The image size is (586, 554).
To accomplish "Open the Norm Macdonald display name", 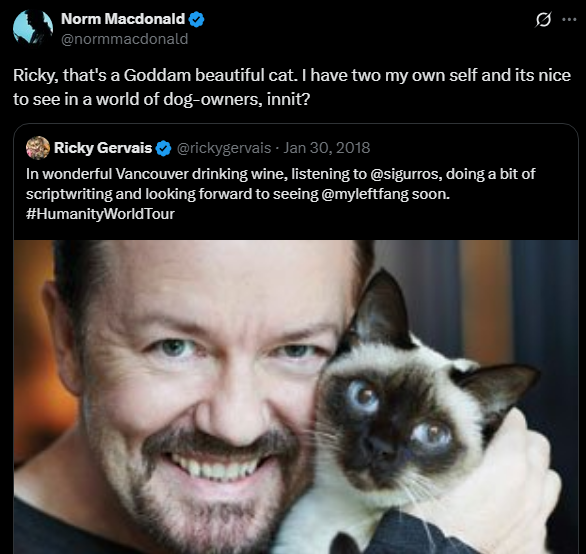I will 123,19.
